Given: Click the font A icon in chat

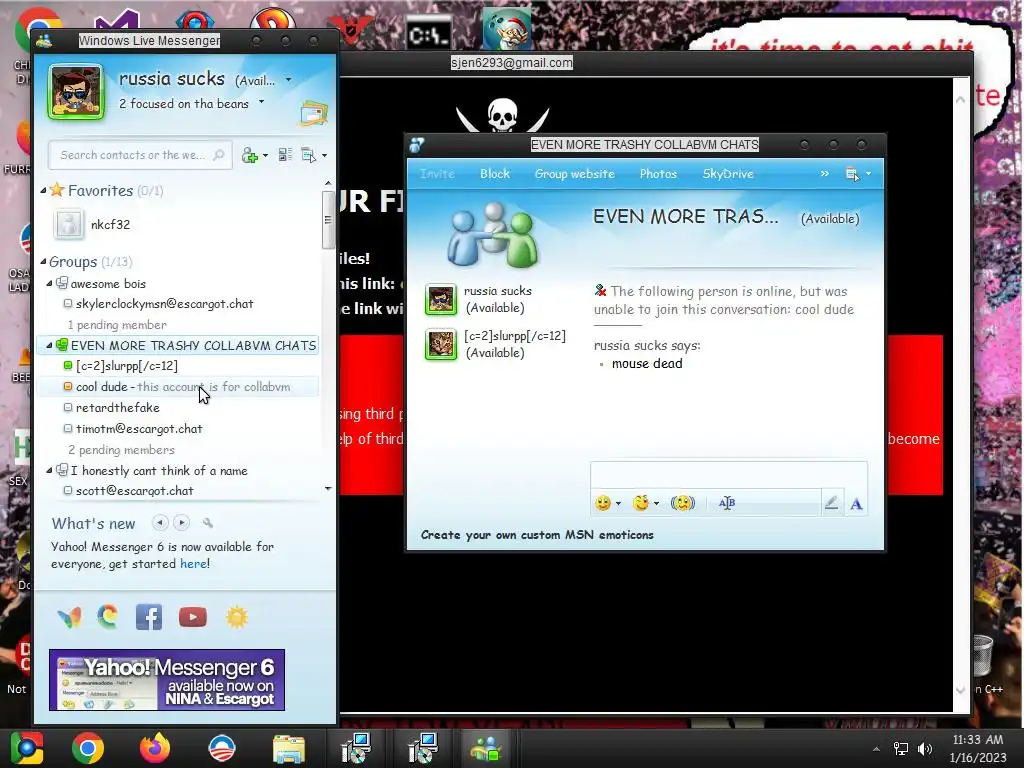Looking at the screenshot, I should pos(856,504).
